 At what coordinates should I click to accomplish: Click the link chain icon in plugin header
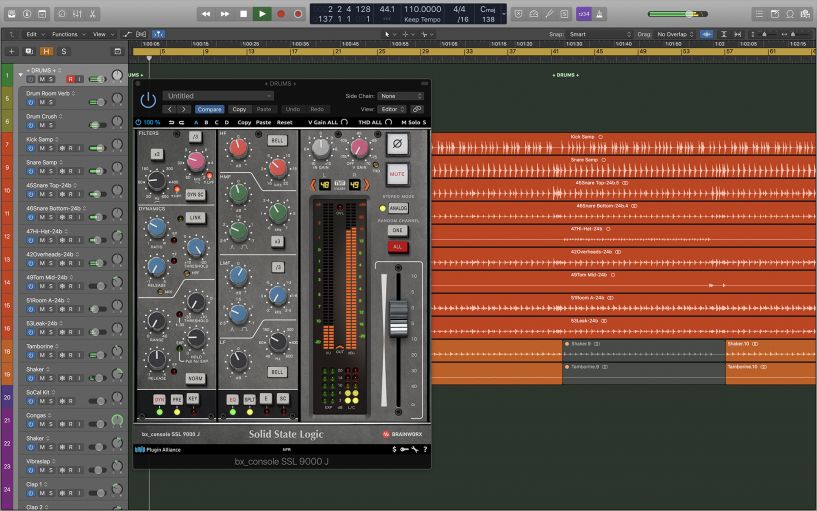click(416, 109)
